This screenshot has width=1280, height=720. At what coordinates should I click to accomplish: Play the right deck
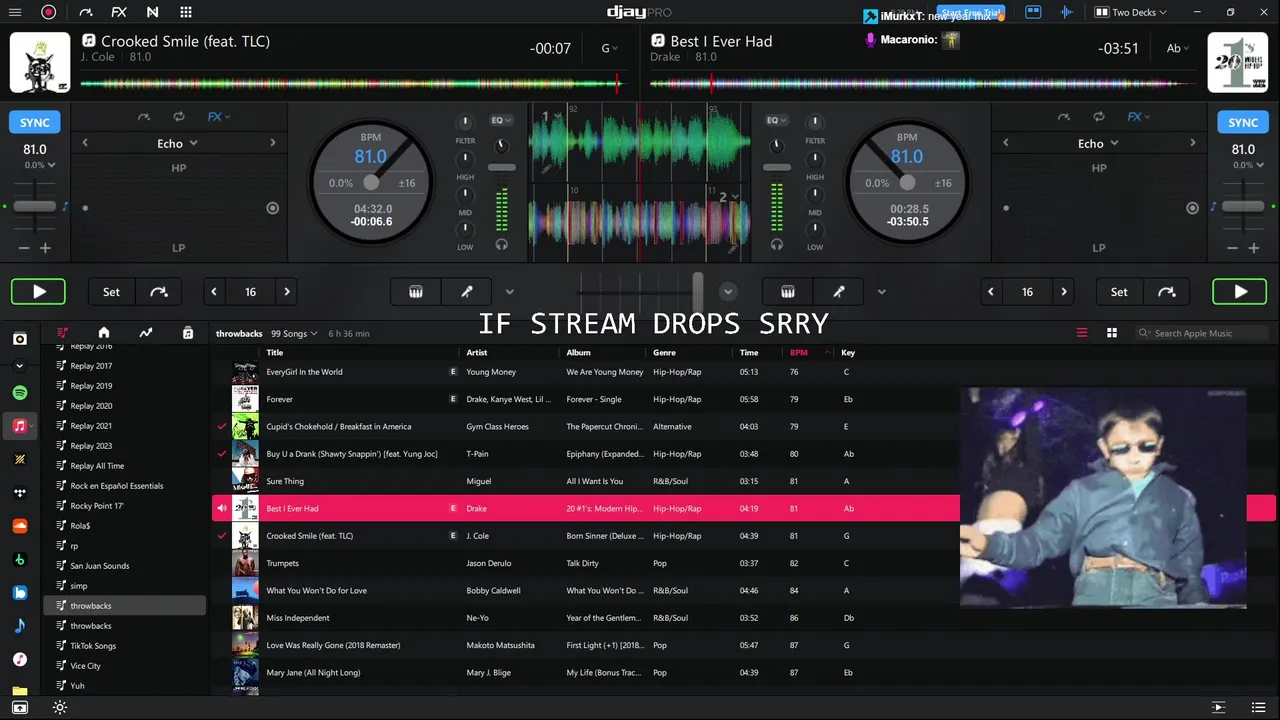click(1240, 292)
